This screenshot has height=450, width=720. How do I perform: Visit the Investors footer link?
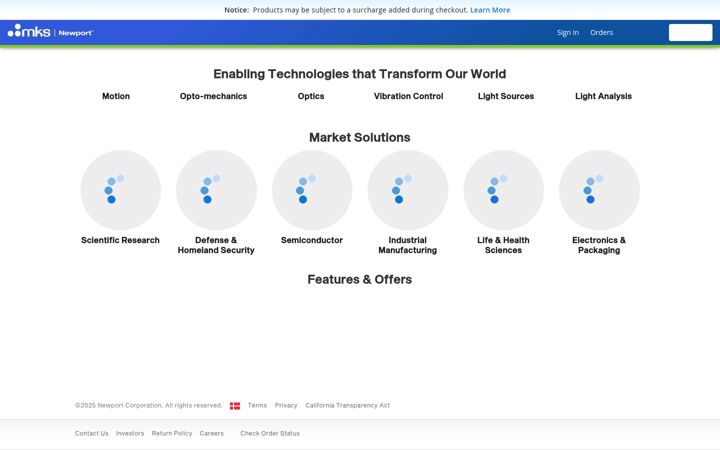[x=130, y=433]
